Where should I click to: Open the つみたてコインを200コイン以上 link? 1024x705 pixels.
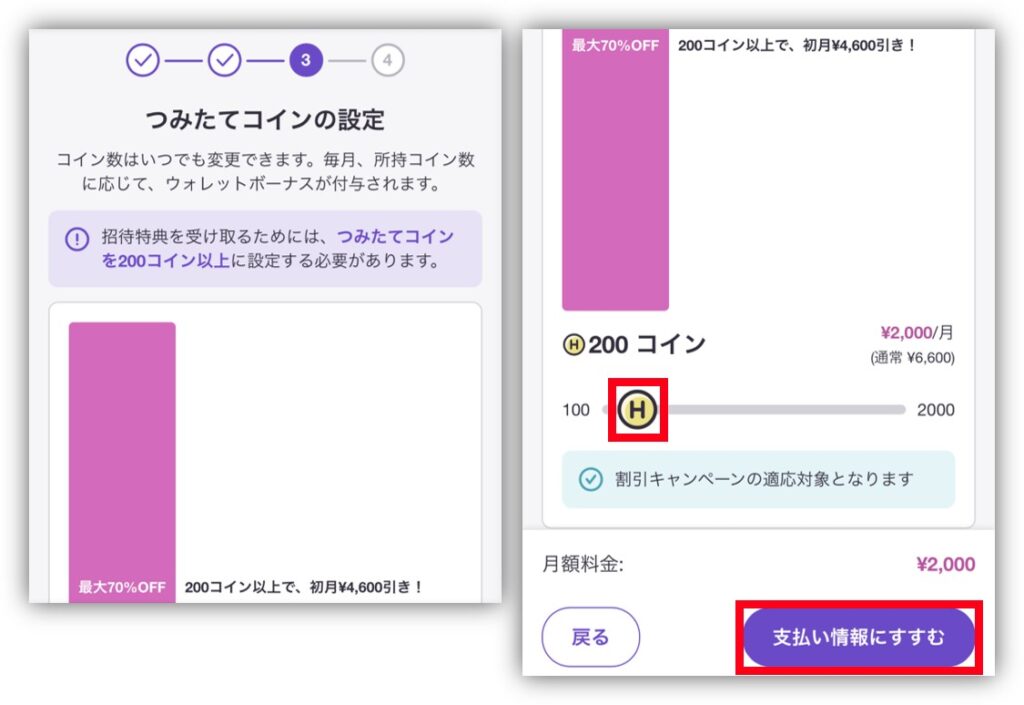point(395,238)
